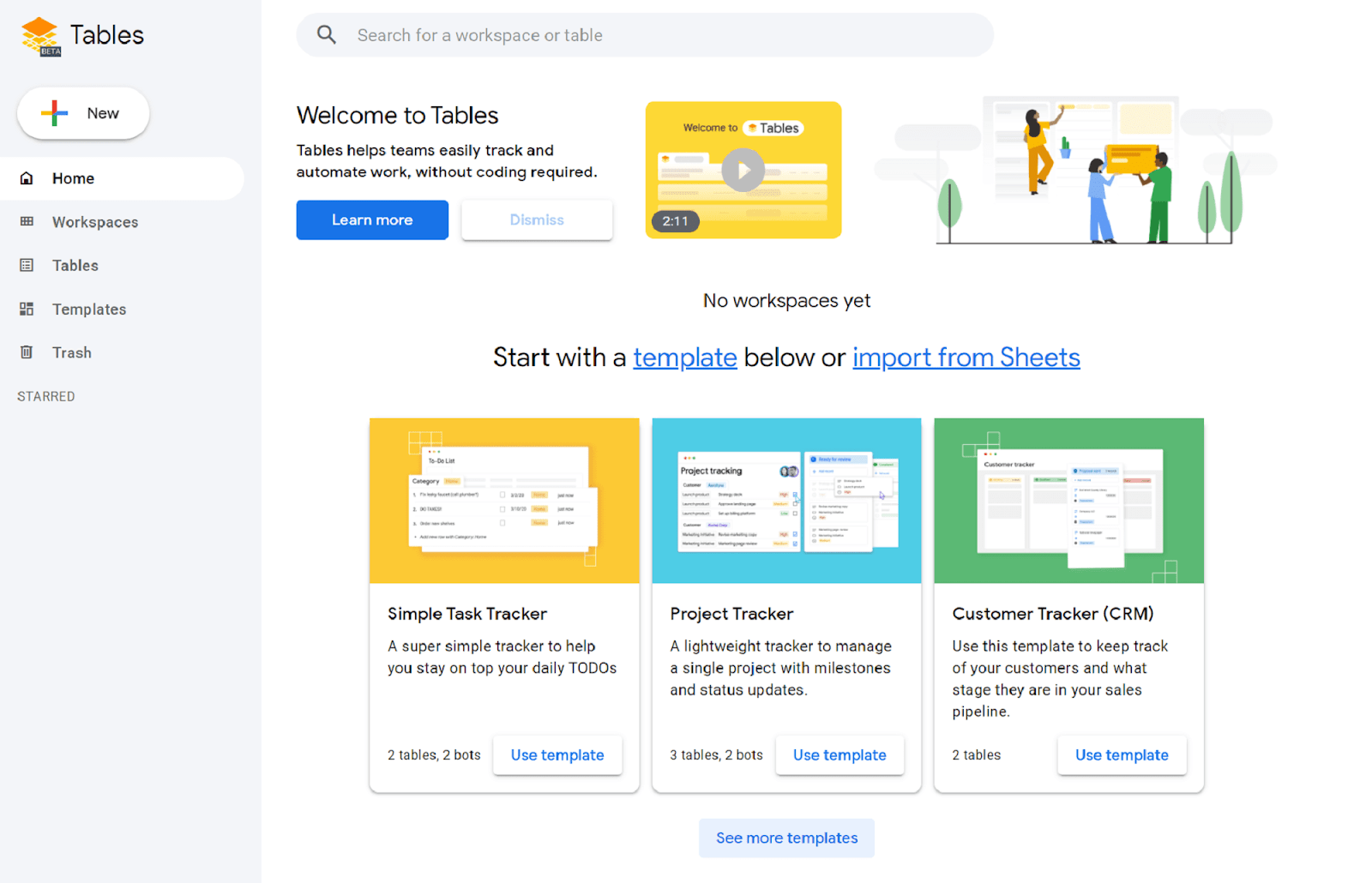Use template for Customer Tracker (CRM)

tap(1122, 755)
